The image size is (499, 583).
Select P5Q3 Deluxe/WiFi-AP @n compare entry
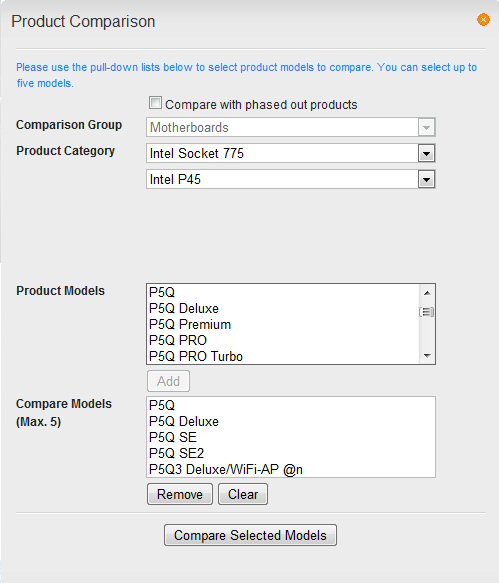291,469
